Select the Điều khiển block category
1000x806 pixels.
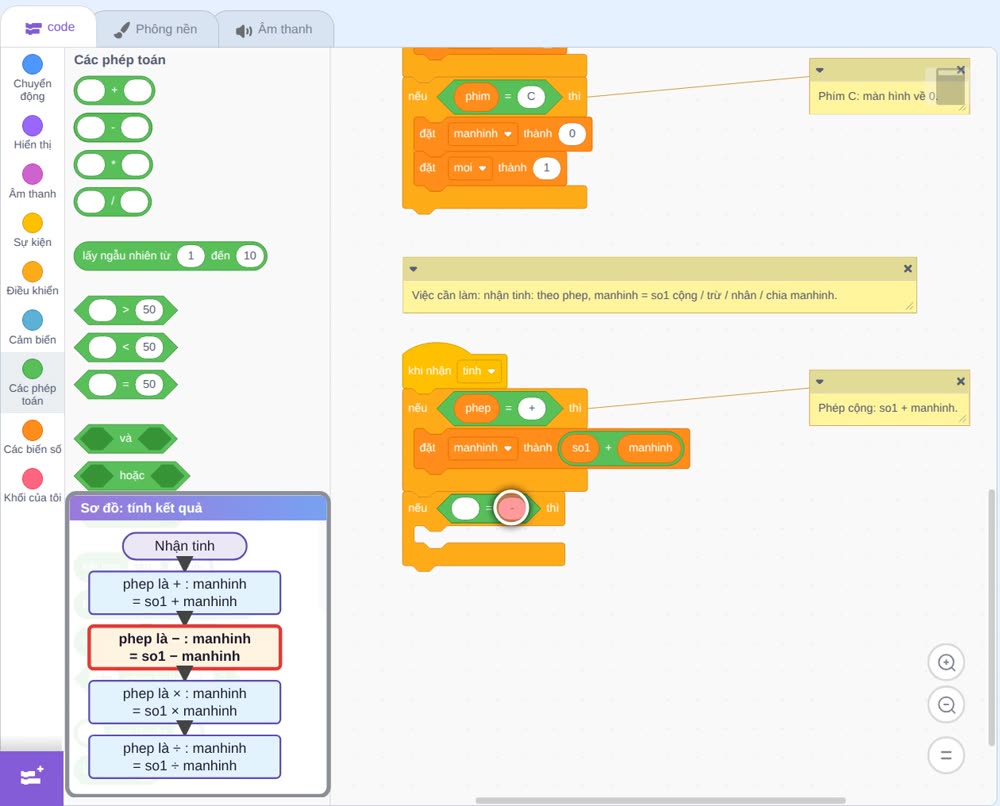click(x=33, y=279)
